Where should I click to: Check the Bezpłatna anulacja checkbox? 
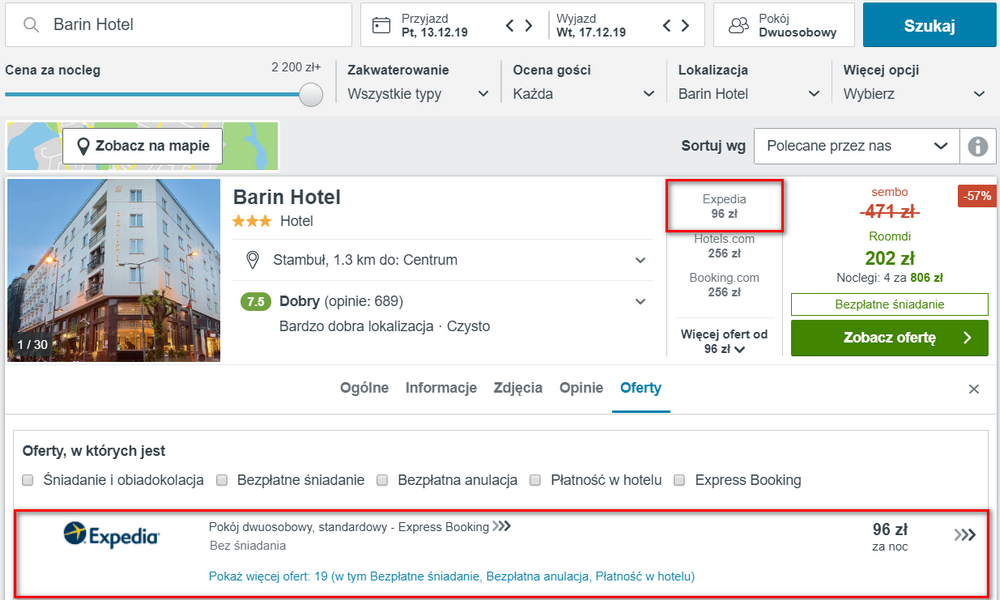coord(382,480)
